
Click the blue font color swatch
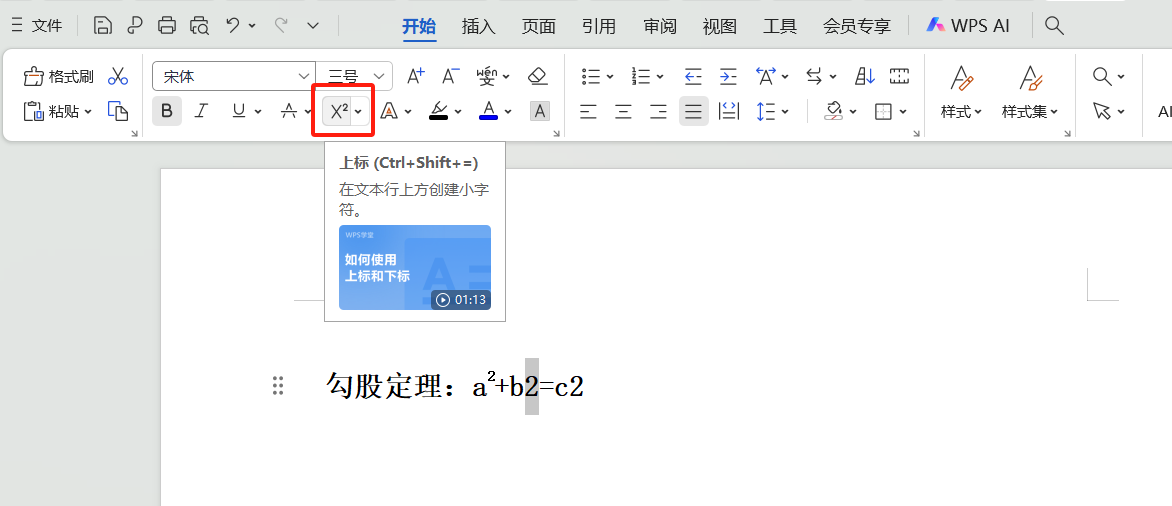tap(488, 111)
